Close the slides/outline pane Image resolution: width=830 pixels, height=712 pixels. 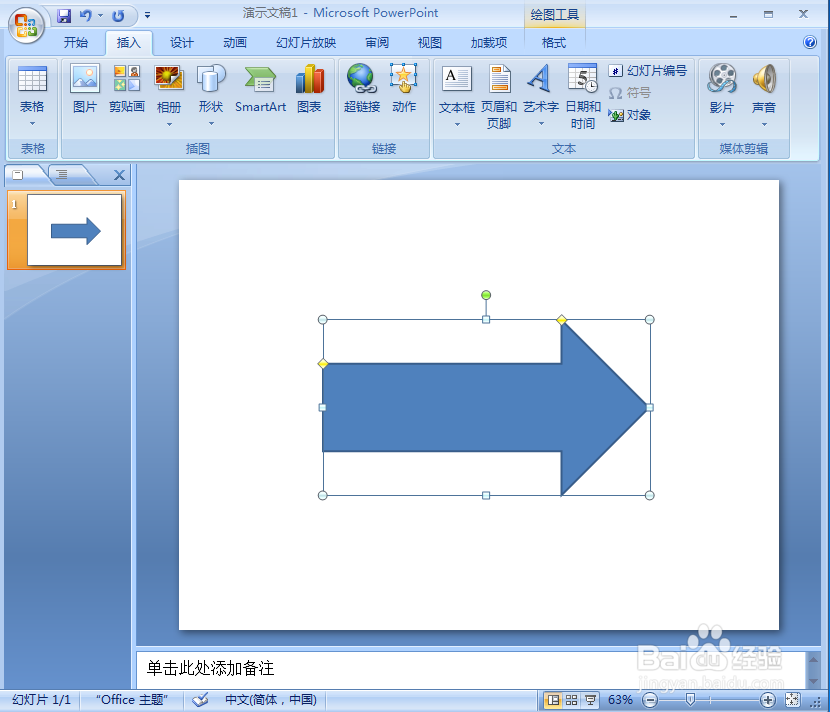(x=120, y=175)
